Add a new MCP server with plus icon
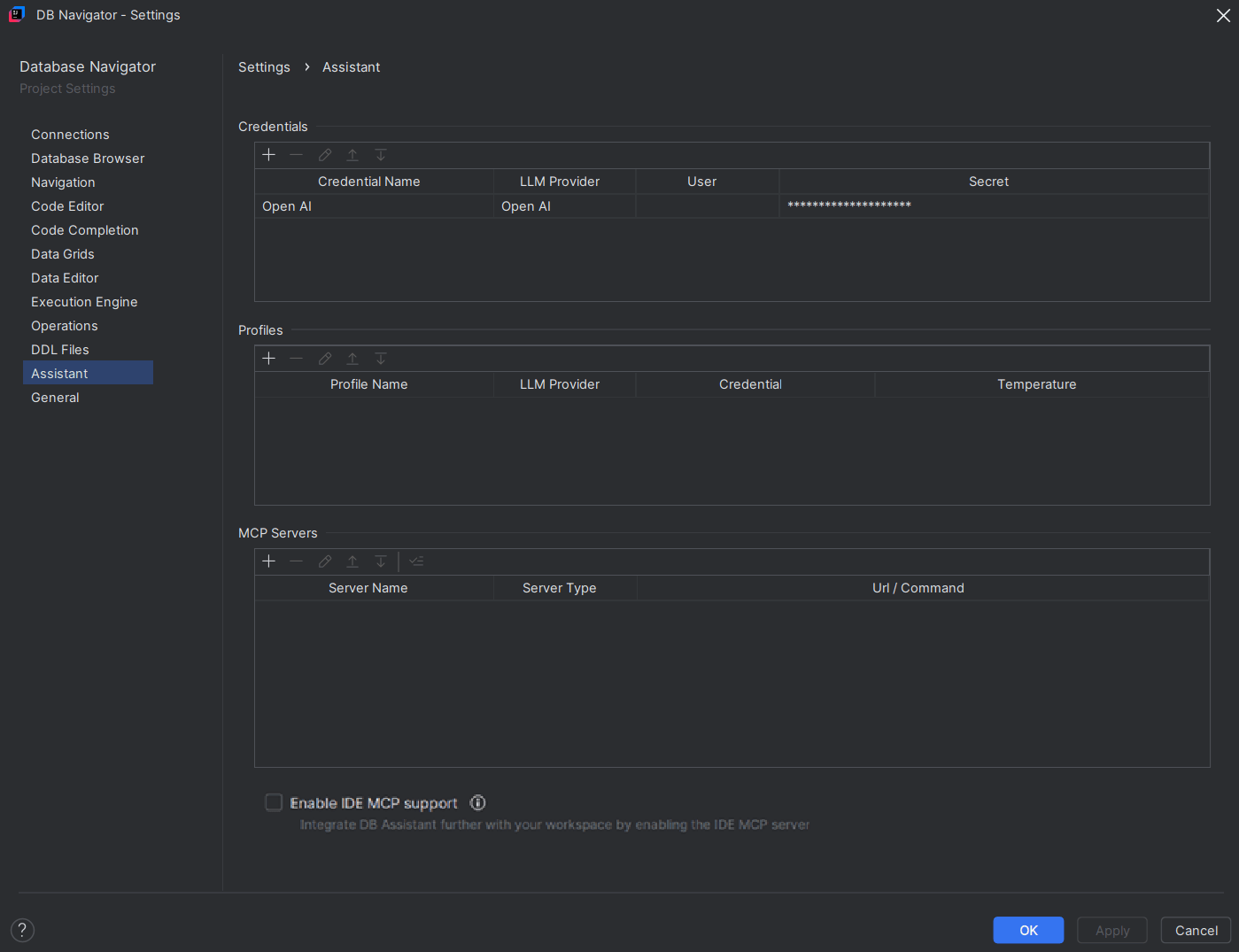Screen dimensions: 1239x952 click(269, 561)
